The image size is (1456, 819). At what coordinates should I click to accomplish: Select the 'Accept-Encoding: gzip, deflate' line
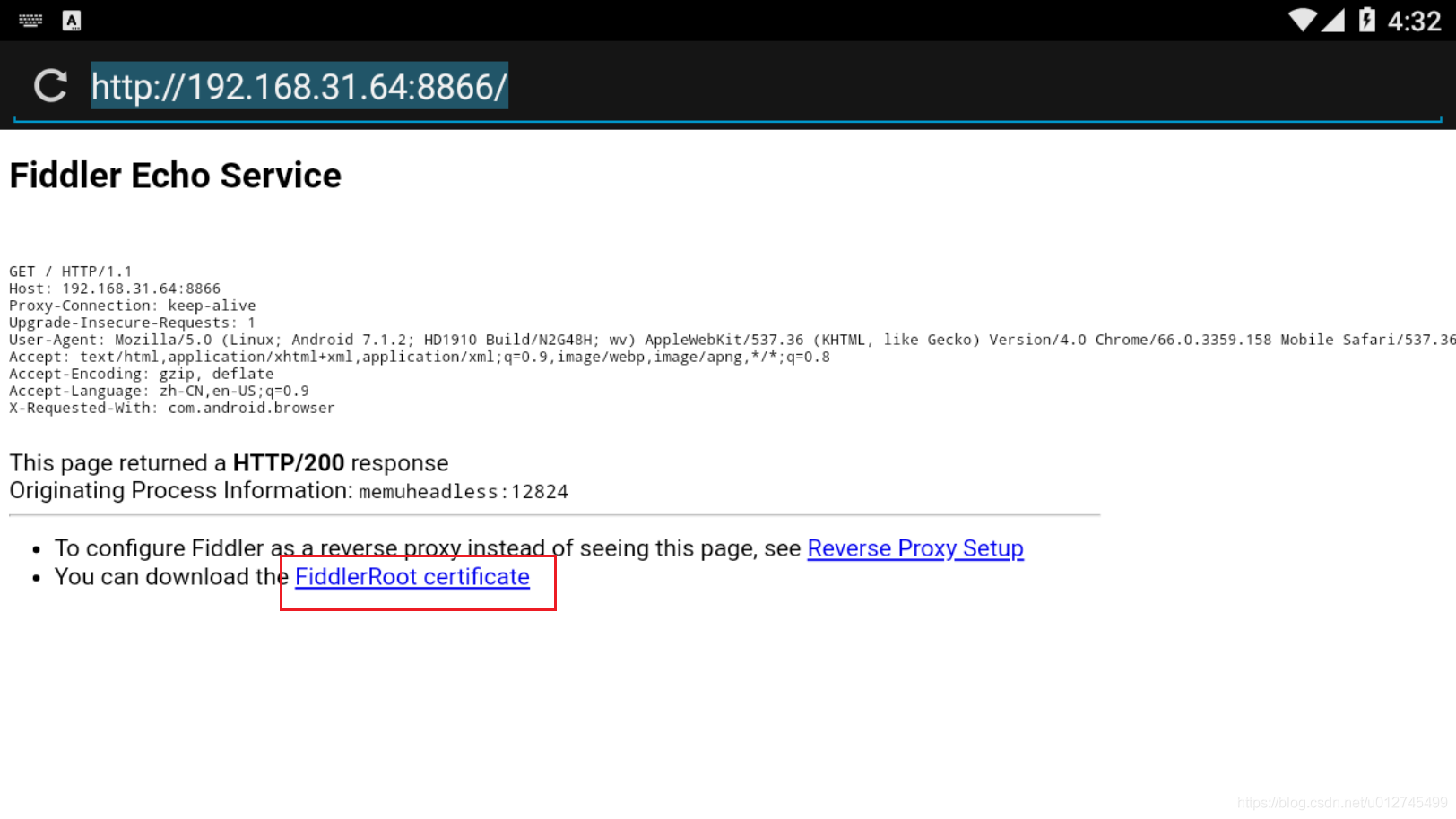[x=142, y=374]
